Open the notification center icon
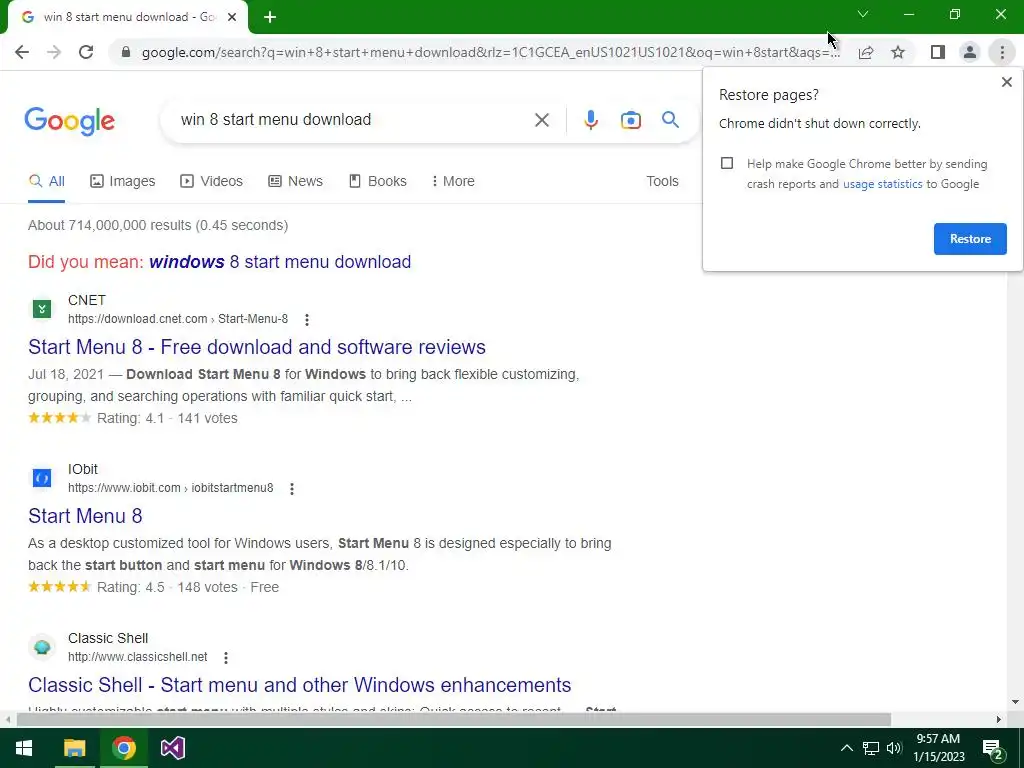 pos(993,749)
